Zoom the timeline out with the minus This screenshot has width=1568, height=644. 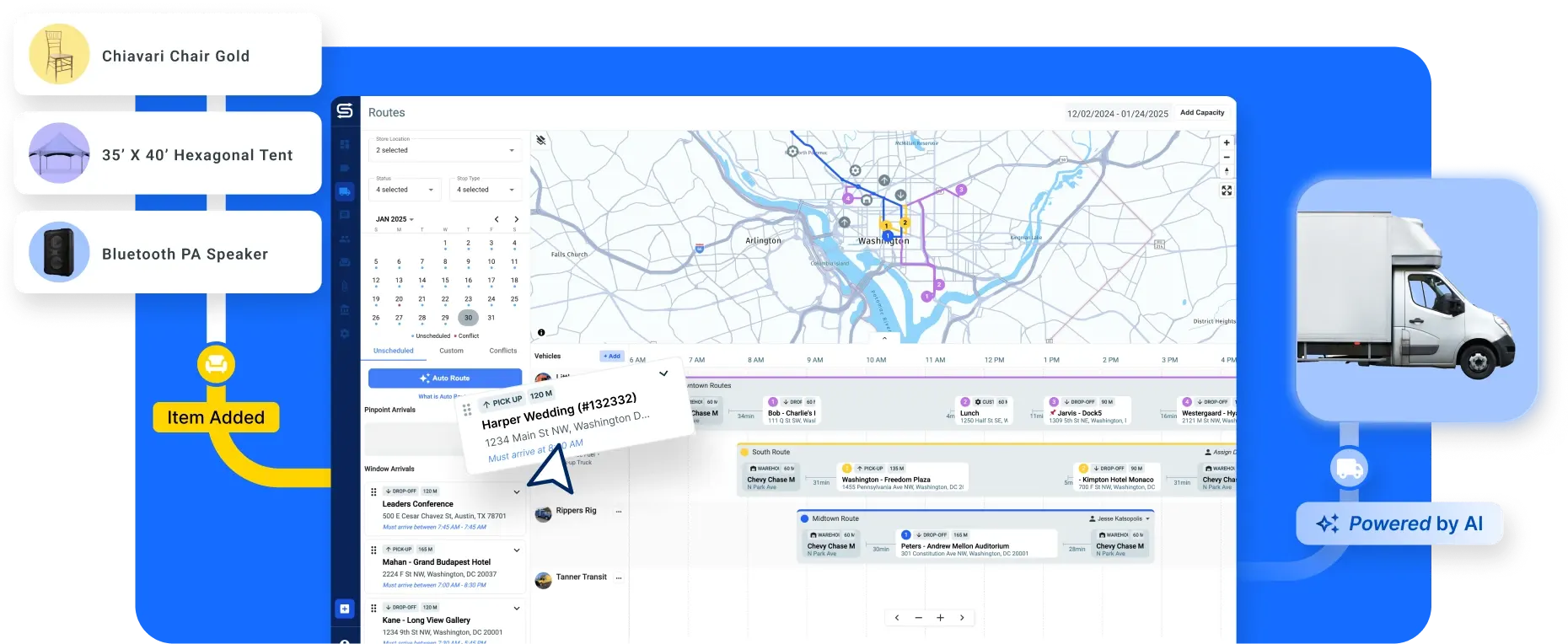point(919,618)
